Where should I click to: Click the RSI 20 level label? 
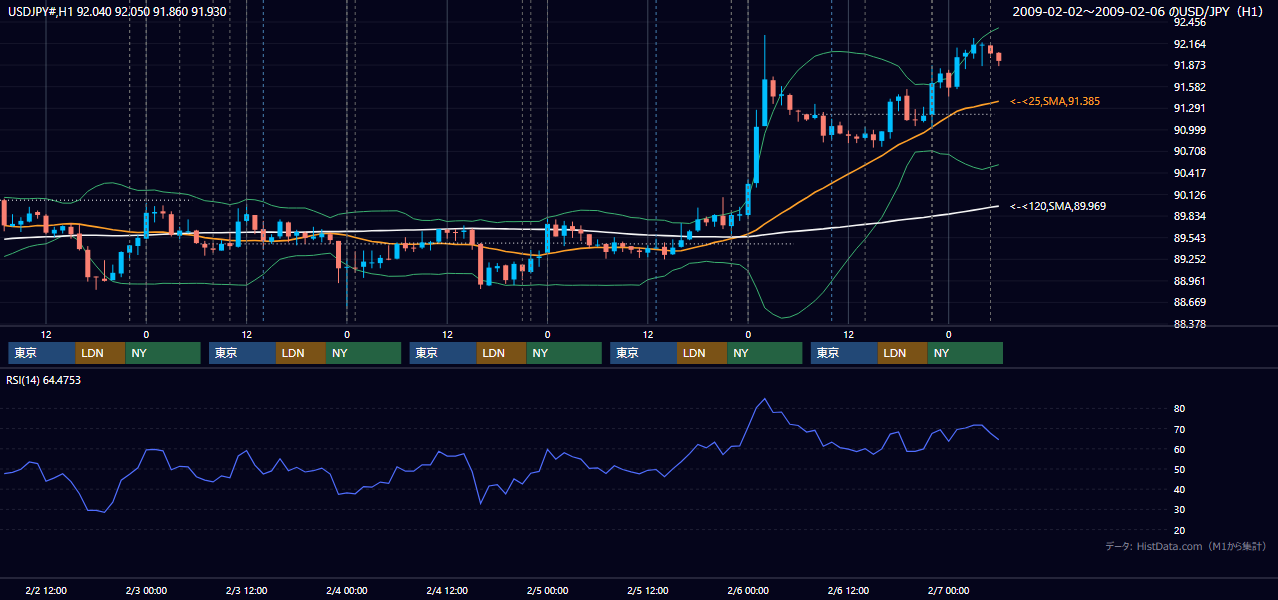click(x=1180, y=530)
